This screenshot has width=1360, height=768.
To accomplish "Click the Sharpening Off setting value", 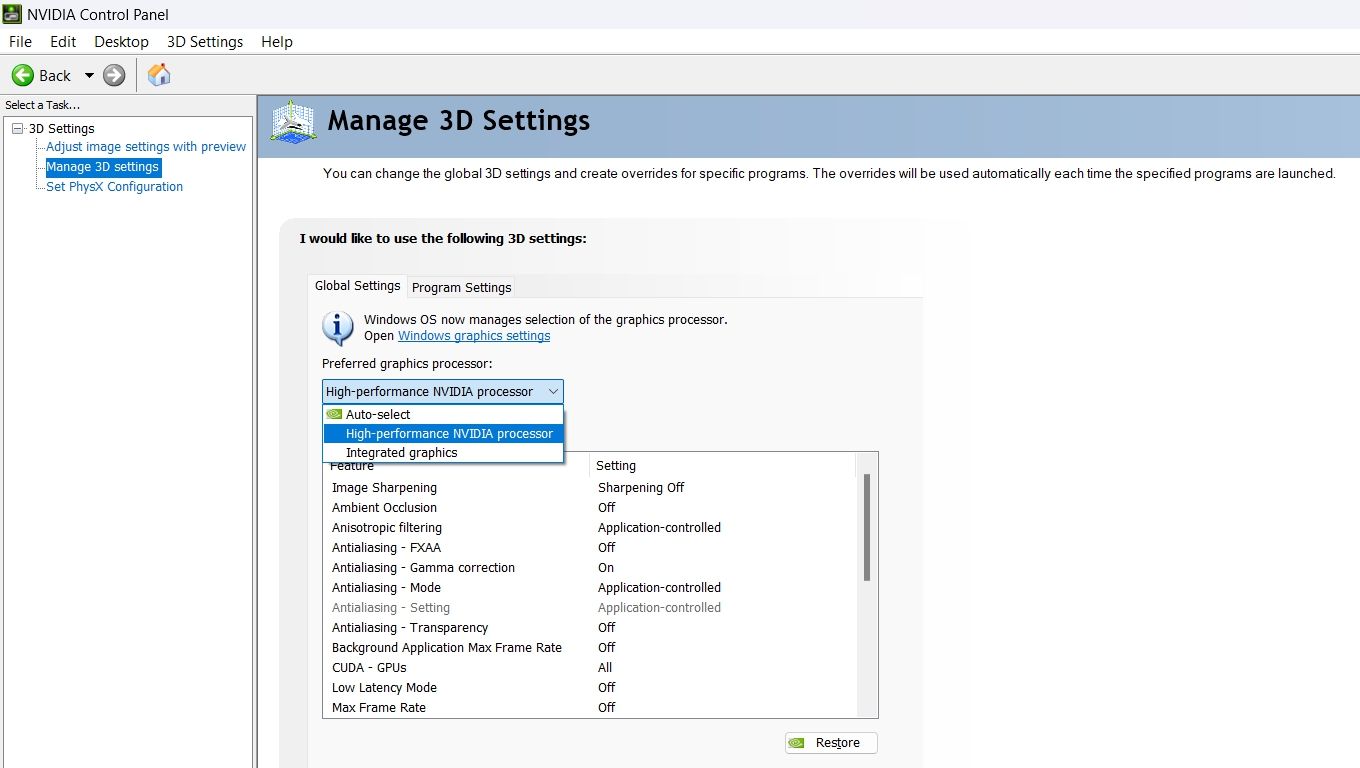I will click(x=641, y=488).
